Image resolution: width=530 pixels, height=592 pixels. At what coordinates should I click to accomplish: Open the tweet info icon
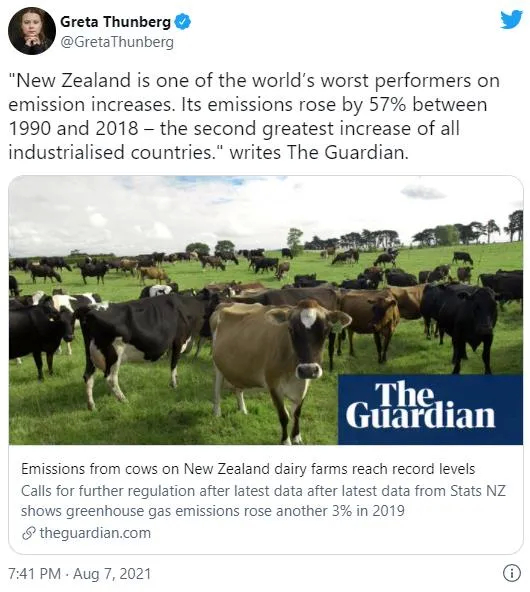click(512, 573)
